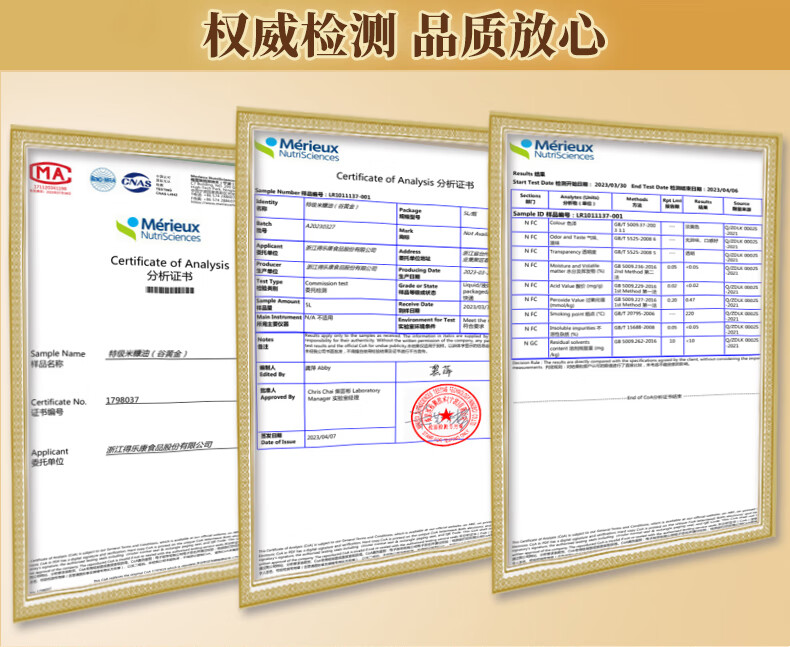The height and width of the screenshot is (647, 790).
Task: Click Sample Number LR1011137-001 on middle certificate
Action: pos(313,193)
